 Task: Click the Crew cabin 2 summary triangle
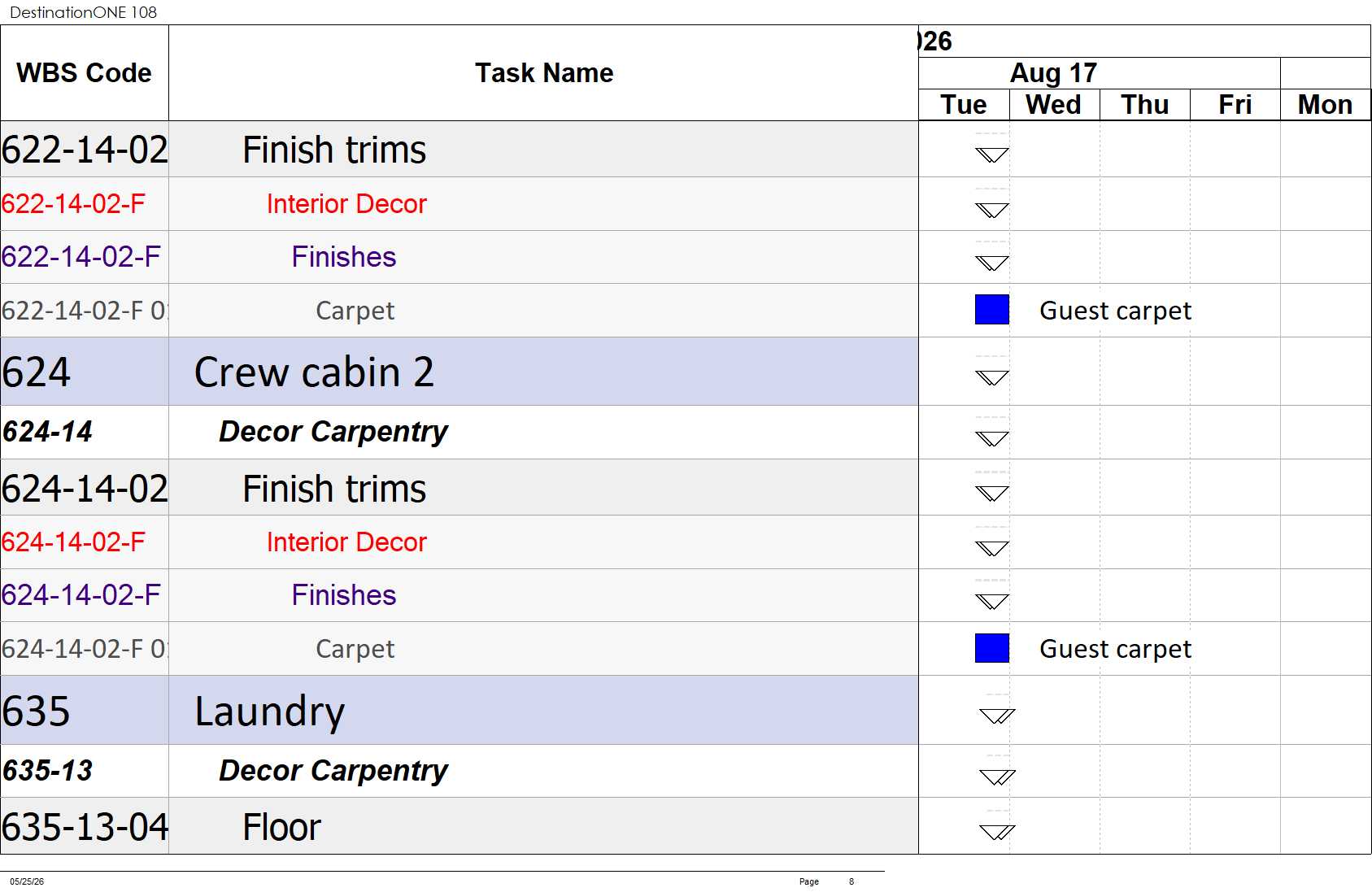(991, 377)
